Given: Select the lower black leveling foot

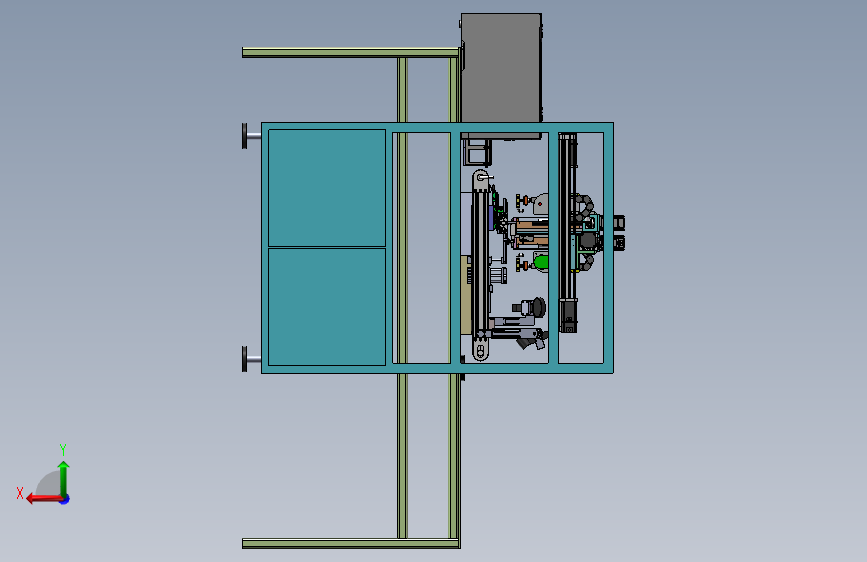Looking at the screenshot, I should [x=245, y=360].
